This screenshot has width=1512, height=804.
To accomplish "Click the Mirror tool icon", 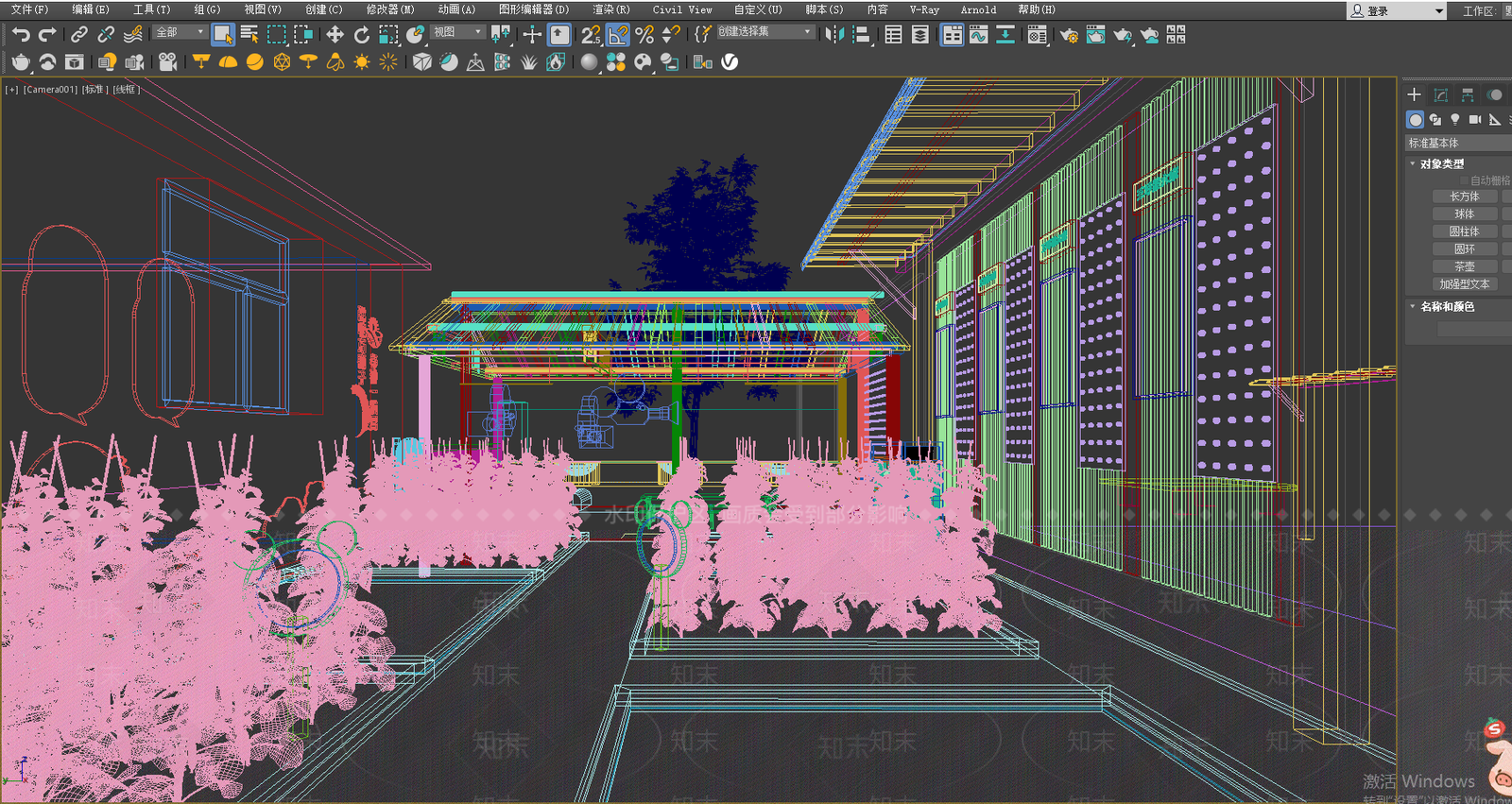I will pos(833,35).
